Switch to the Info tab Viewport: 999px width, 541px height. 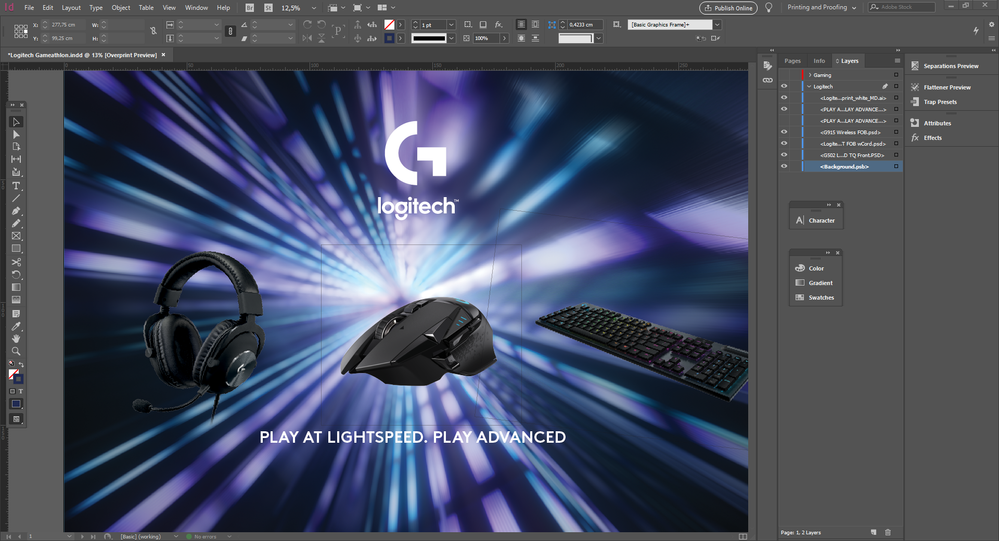tap(819, 61)
